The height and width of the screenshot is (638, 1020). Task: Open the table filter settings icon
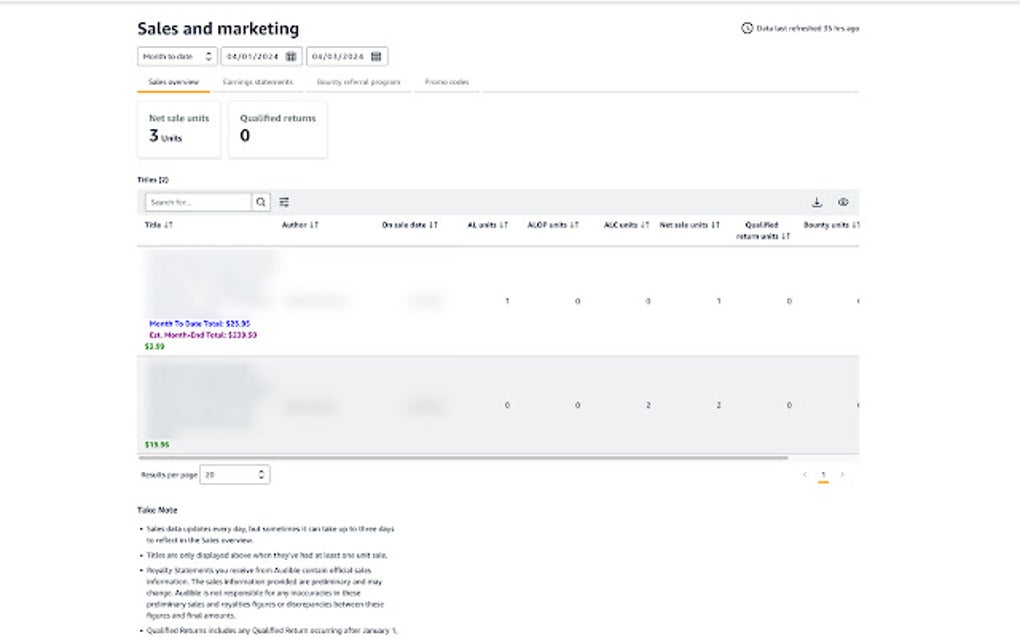coord(285,202)
